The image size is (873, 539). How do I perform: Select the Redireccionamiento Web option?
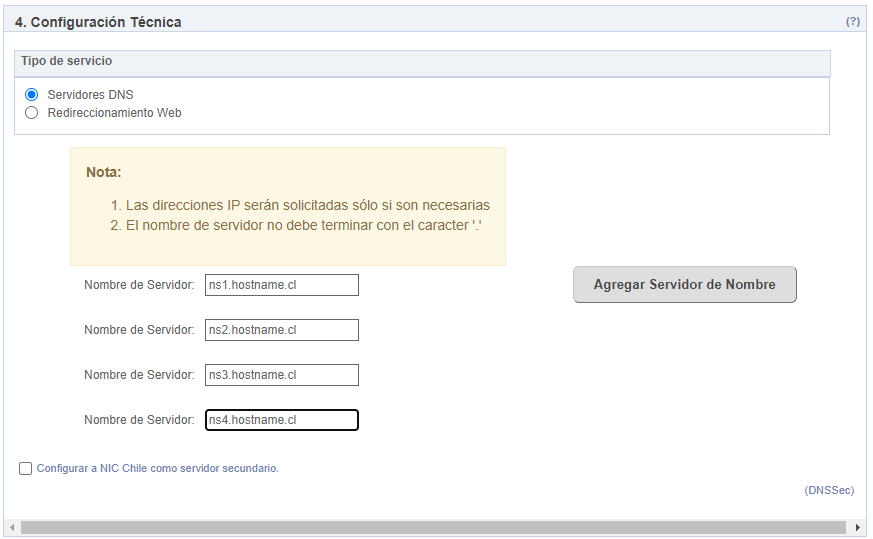[x=32, y=112]
